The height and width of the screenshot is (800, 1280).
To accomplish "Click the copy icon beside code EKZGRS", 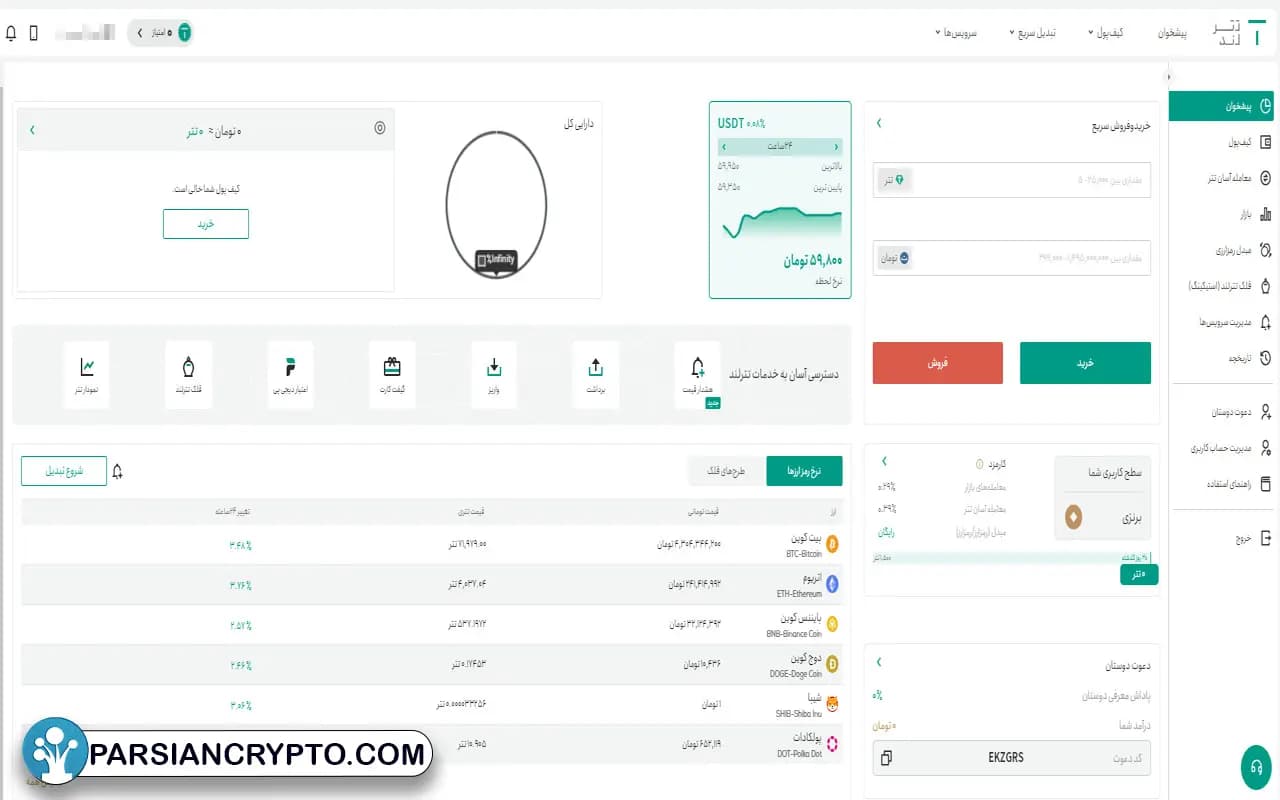I will (x=885, y=758).
